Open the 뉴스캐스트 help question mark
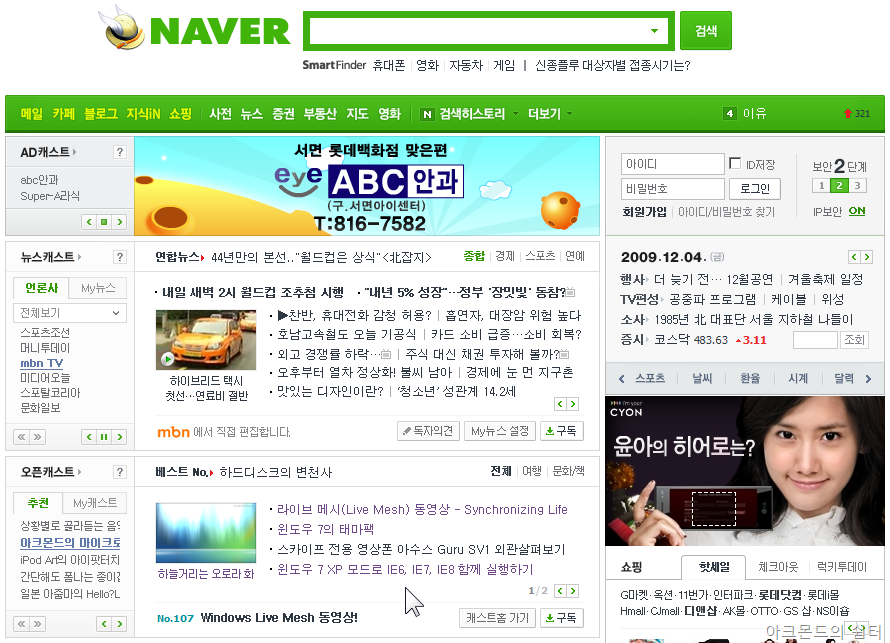The image size is (890, 643). (x=119, y=257)
